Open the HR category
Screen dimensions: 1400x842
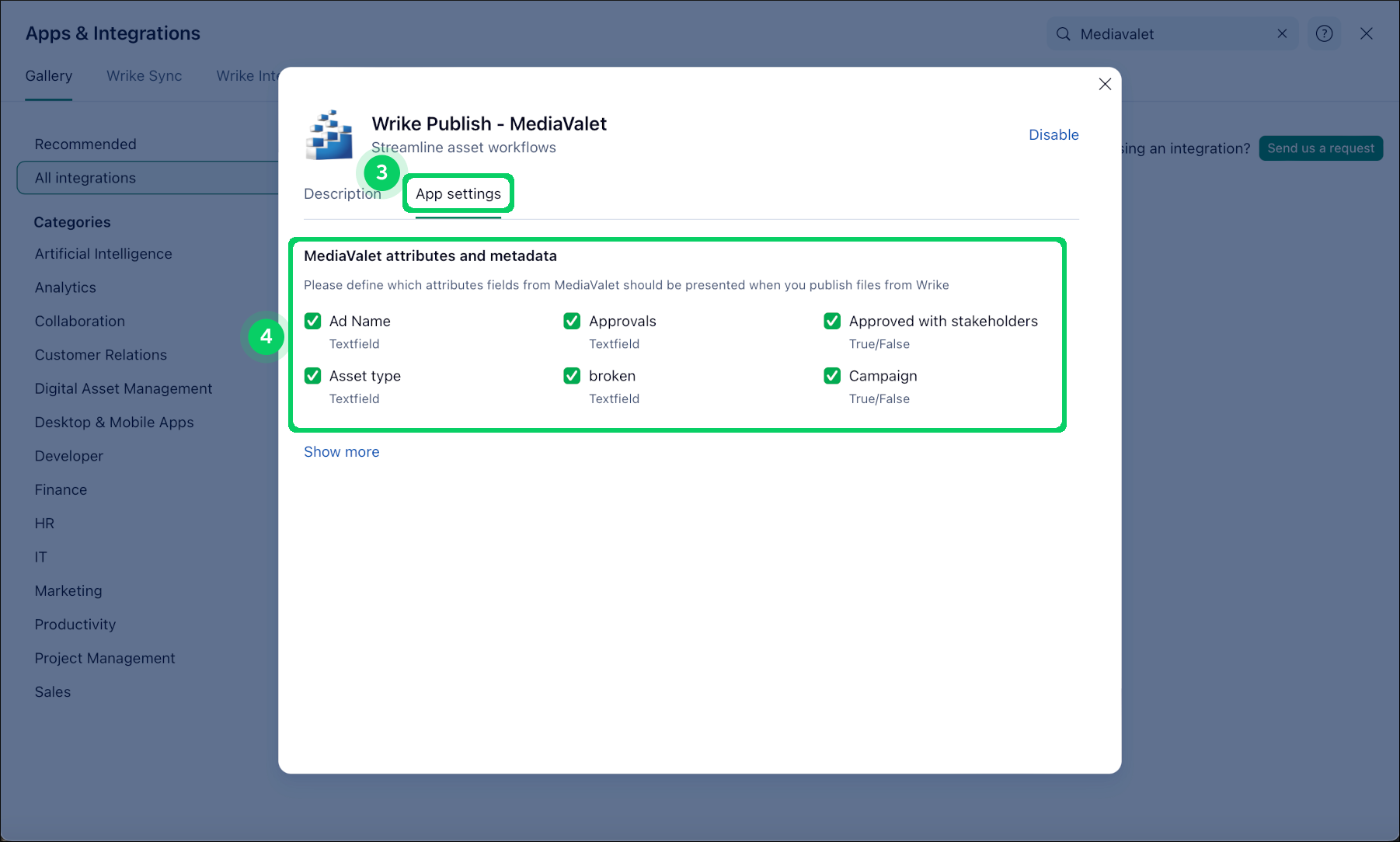click(x=44, y=524)
